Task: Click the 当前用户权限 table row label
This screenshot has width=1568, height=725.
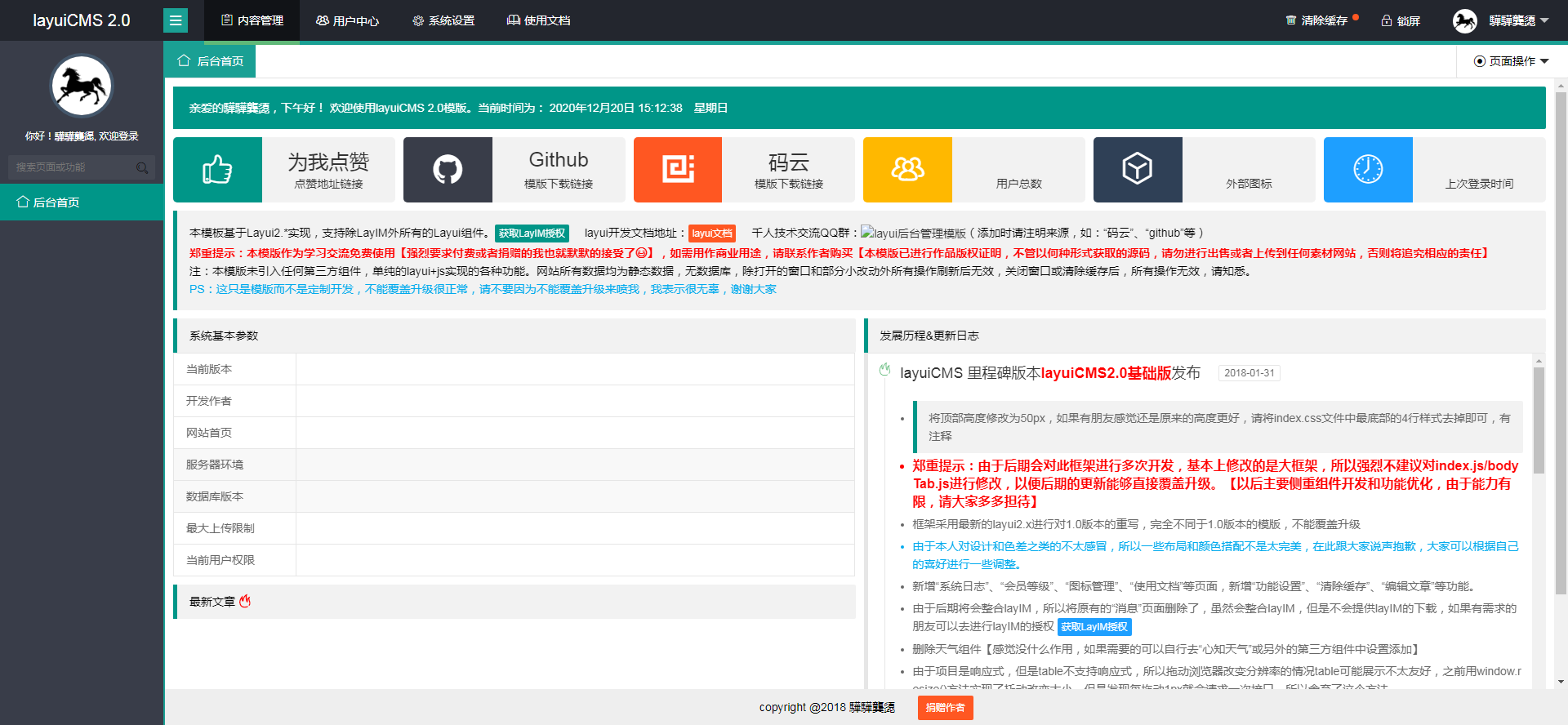Action: [220, 560]
